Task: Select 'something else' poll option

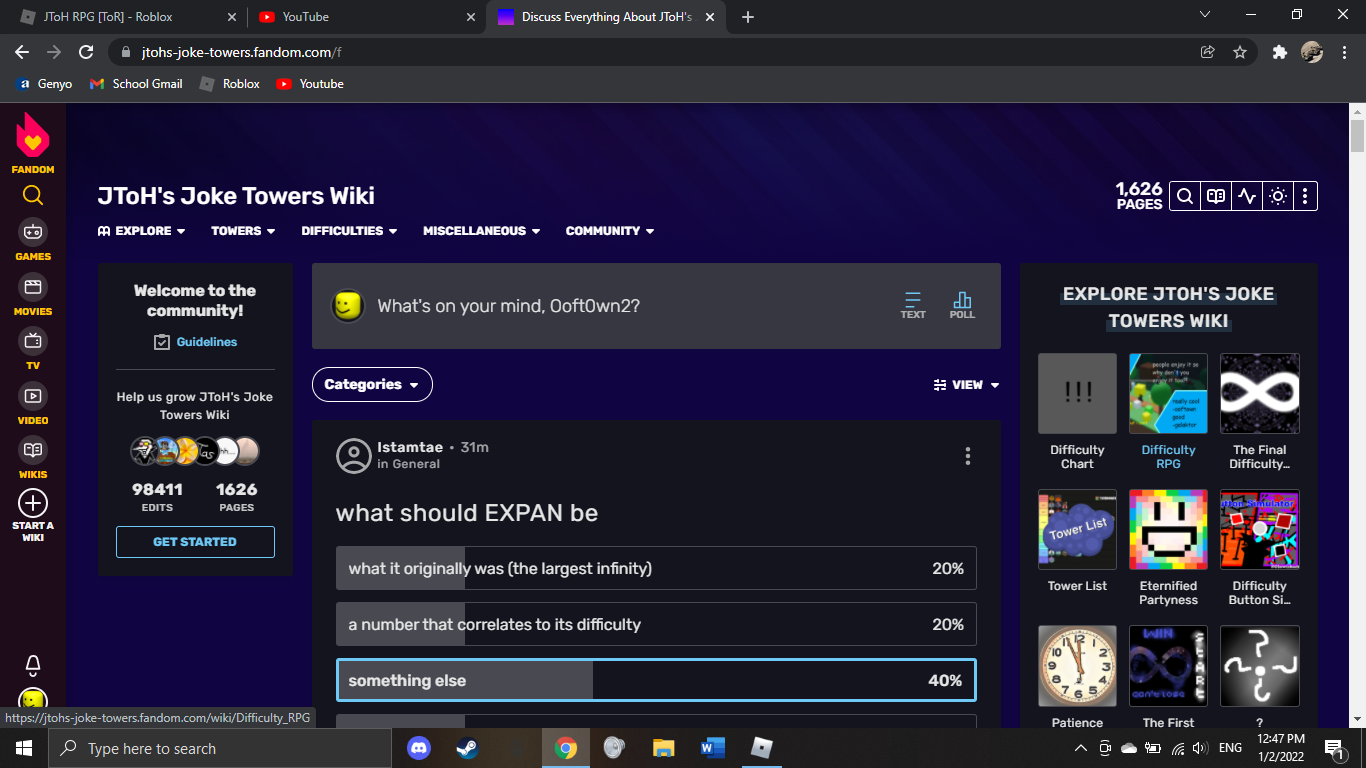Action: click(656, 680)
